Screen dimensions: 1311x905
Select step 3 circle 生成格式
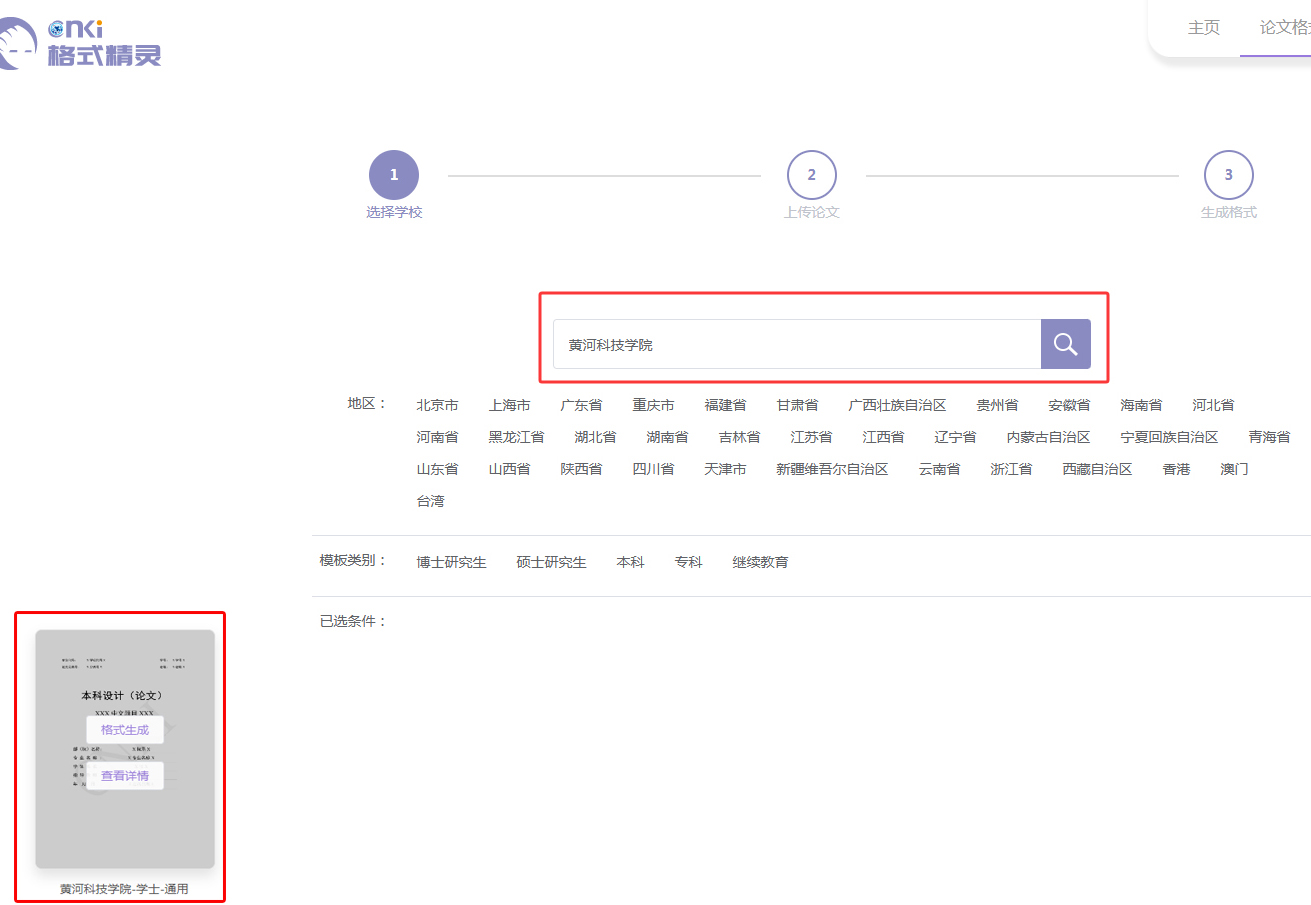1228,175
